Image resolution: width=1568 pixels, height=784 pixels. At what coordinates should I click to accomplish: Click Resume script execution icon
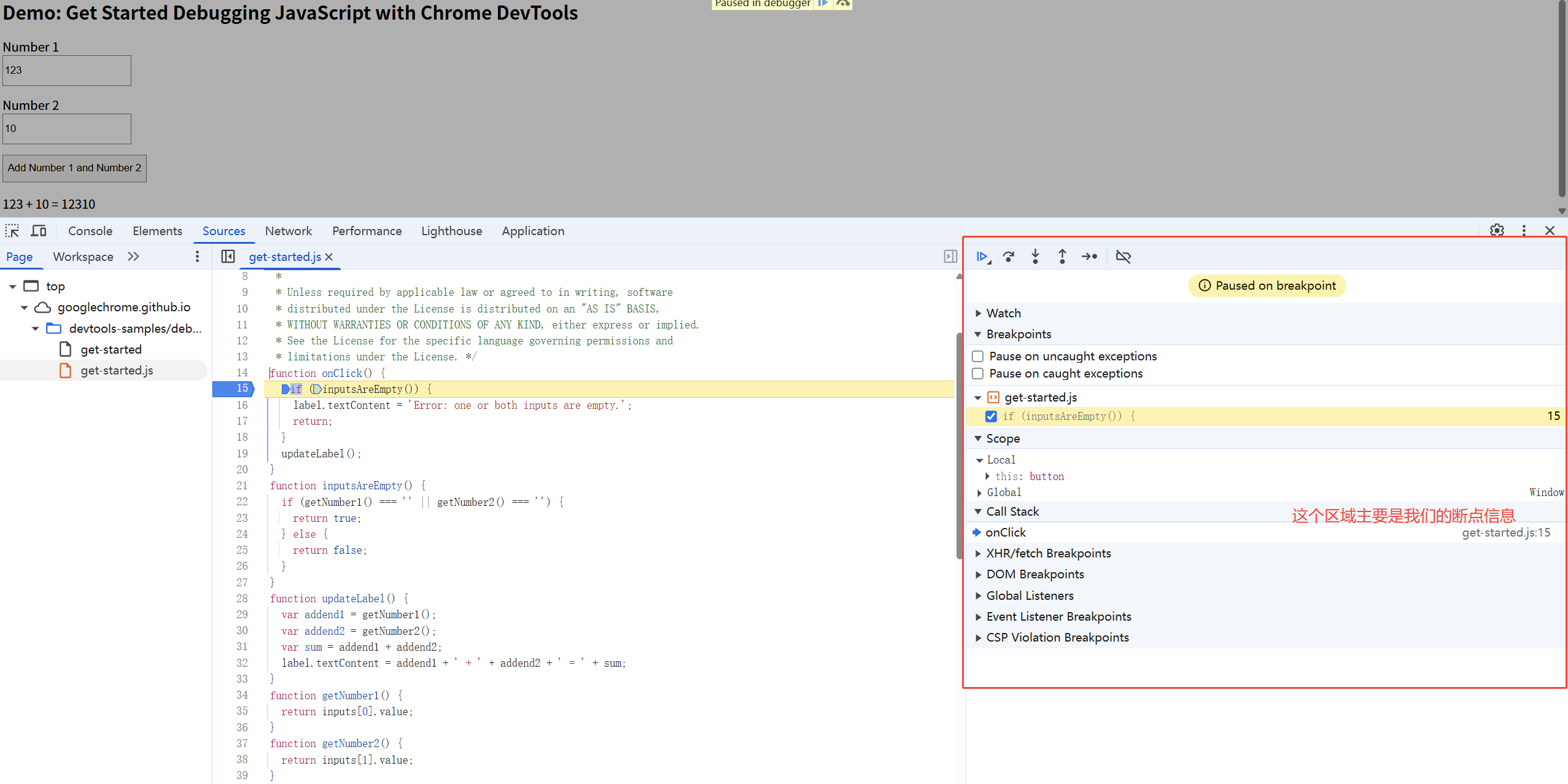pos(982,257)
